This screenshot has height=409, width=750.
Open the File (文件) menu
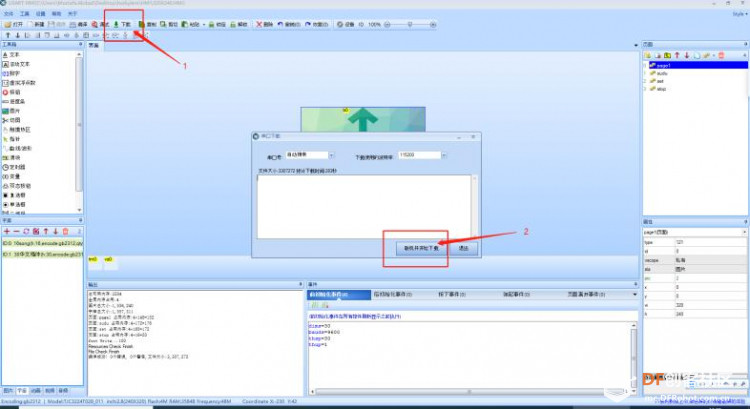(x=9, y=14)
